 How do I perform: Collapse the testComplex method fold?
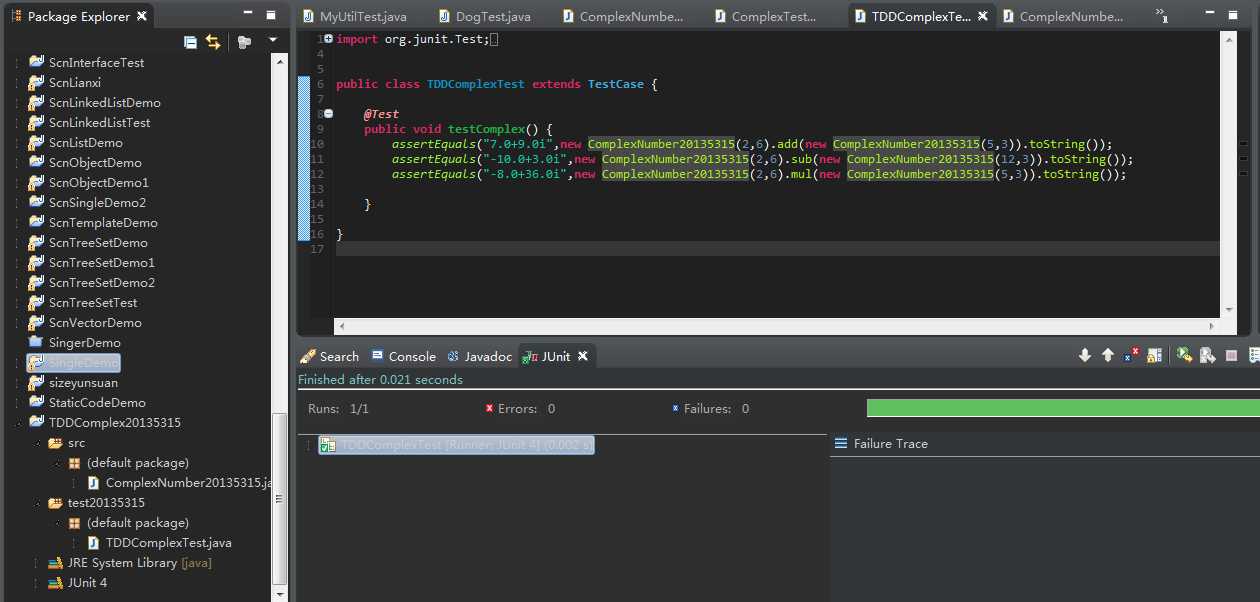click(x=328, y=114)
